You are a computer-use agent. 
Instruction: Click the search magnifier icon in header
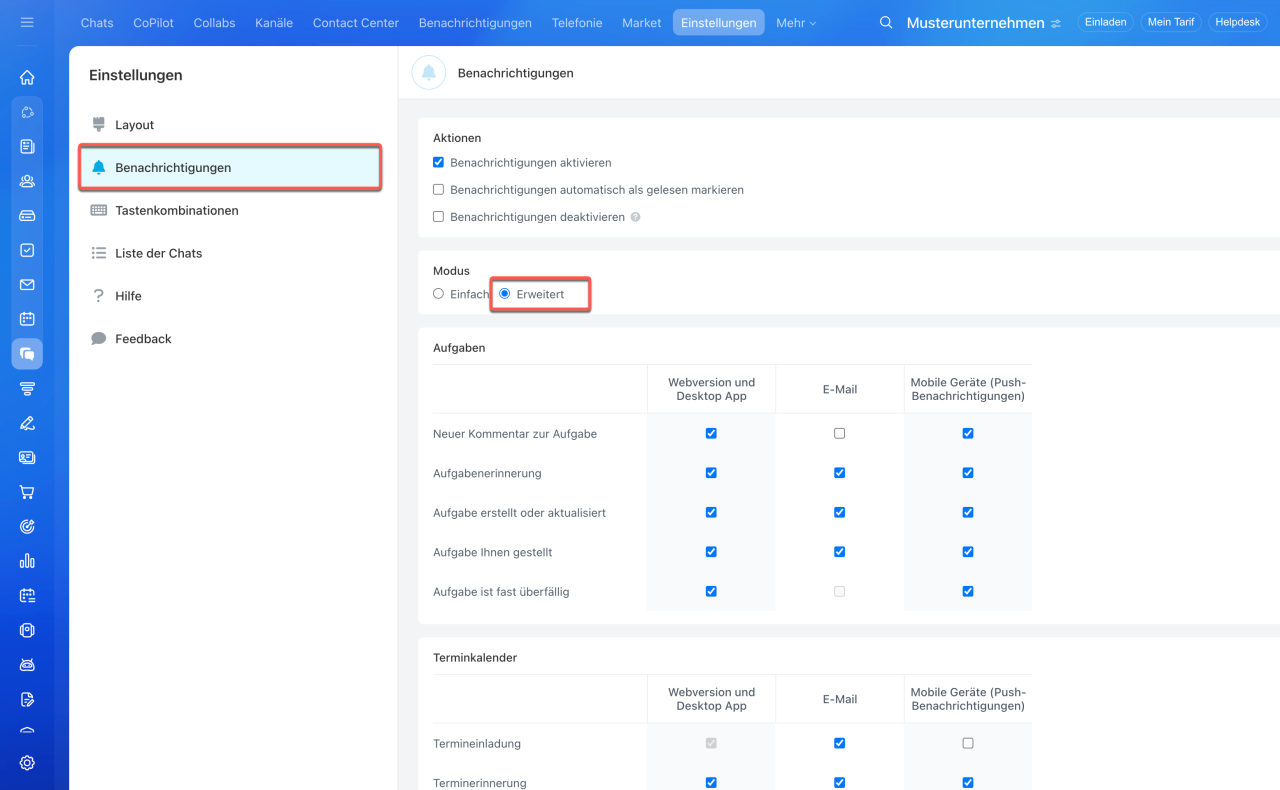click(886, 22)
